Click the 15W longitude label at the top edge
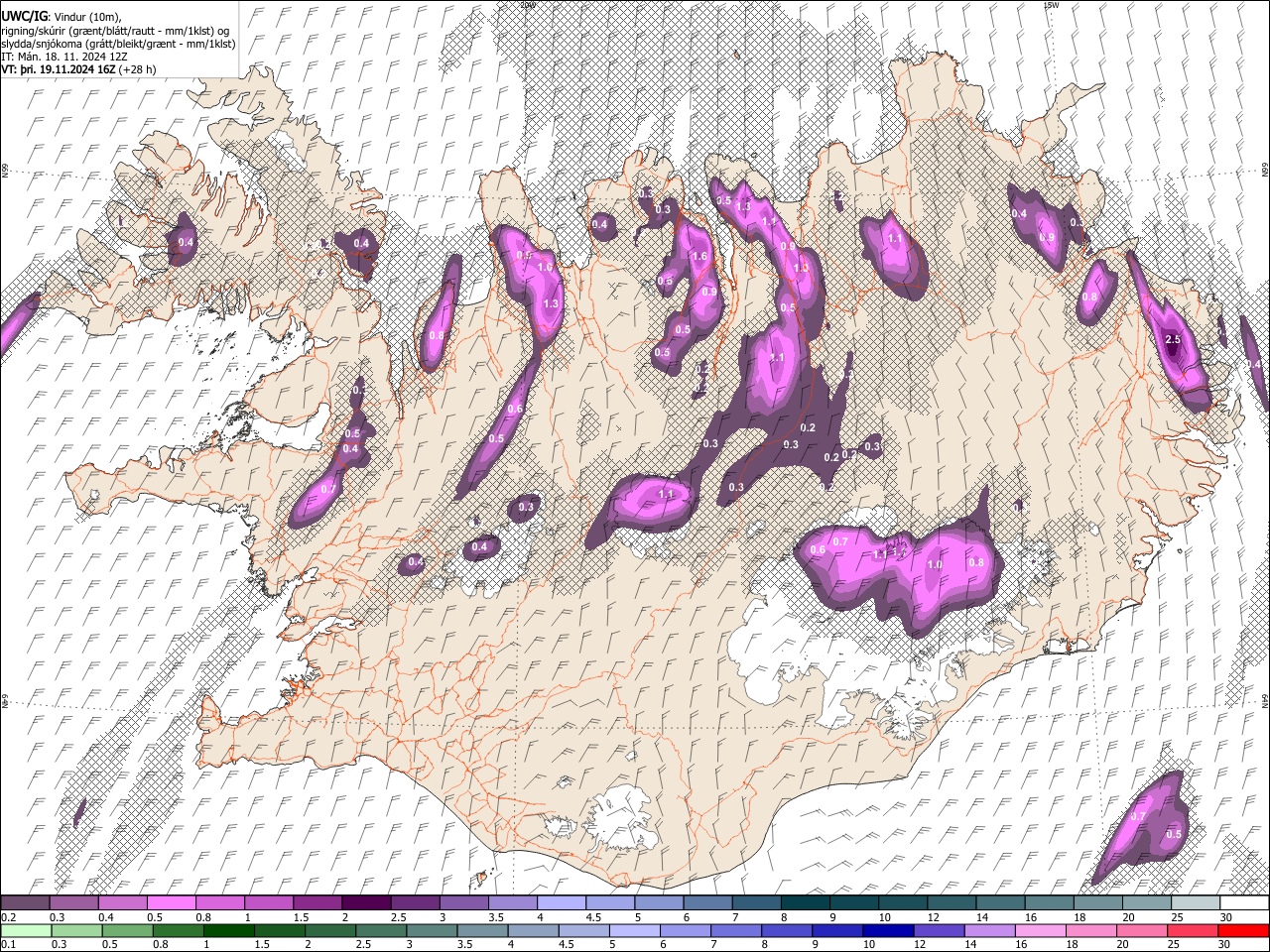Viewport: 1270px width, 952px height. pos(1052,5)
